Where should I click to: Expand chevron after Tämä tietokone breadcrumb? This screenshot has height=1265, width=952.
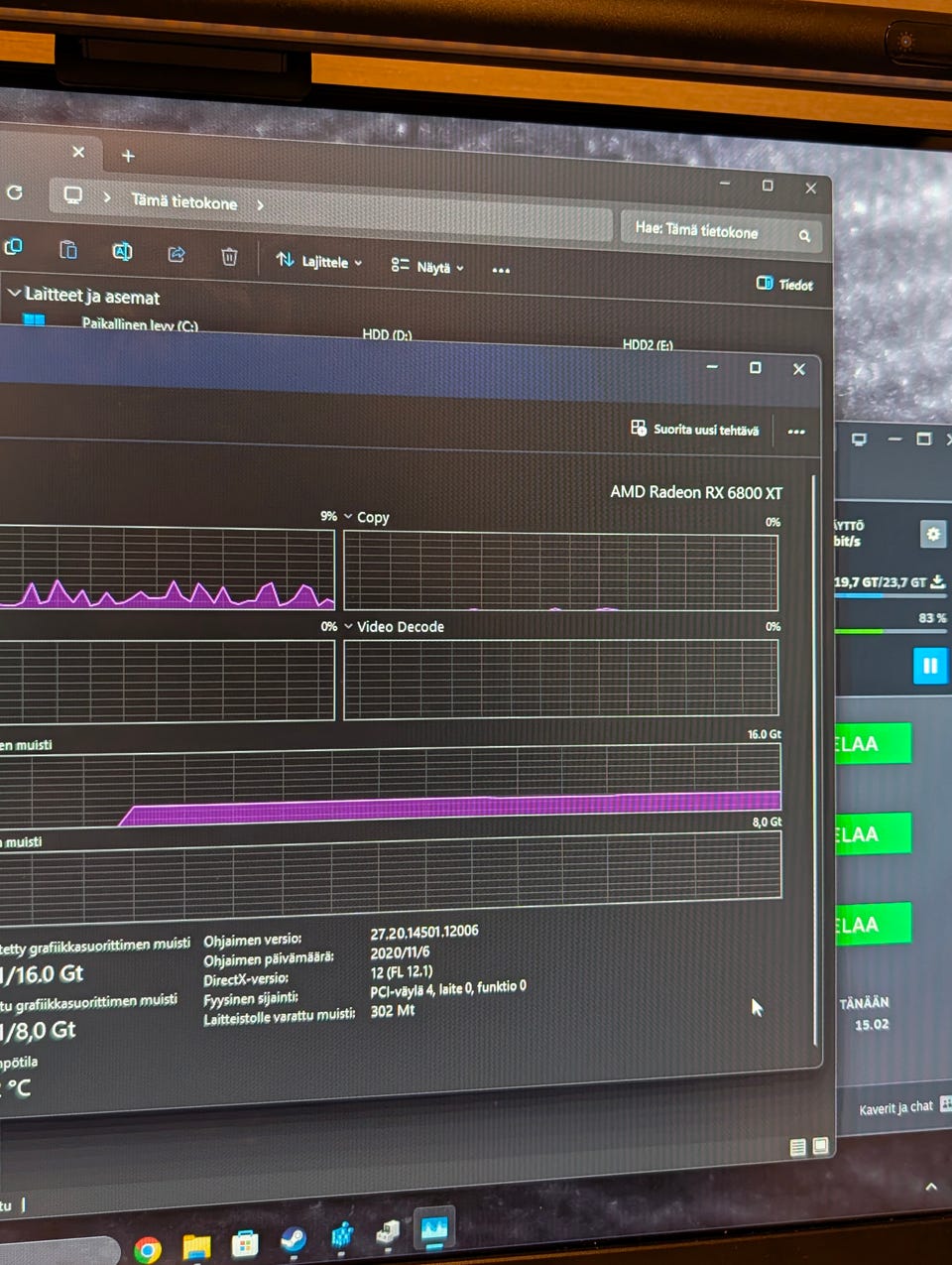(260, 205)
